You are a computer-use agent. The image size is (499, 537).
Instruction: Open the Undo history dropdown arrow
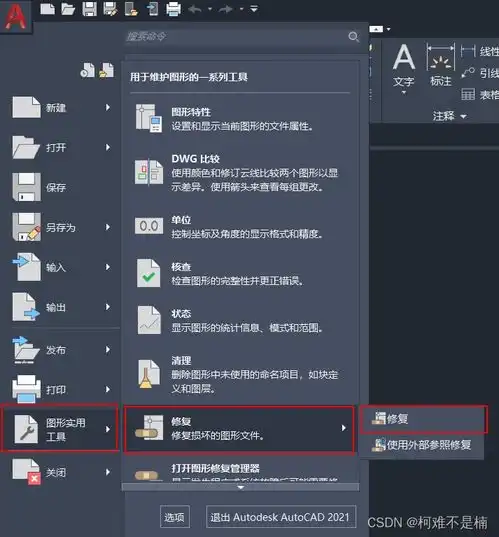coord(210,9)
